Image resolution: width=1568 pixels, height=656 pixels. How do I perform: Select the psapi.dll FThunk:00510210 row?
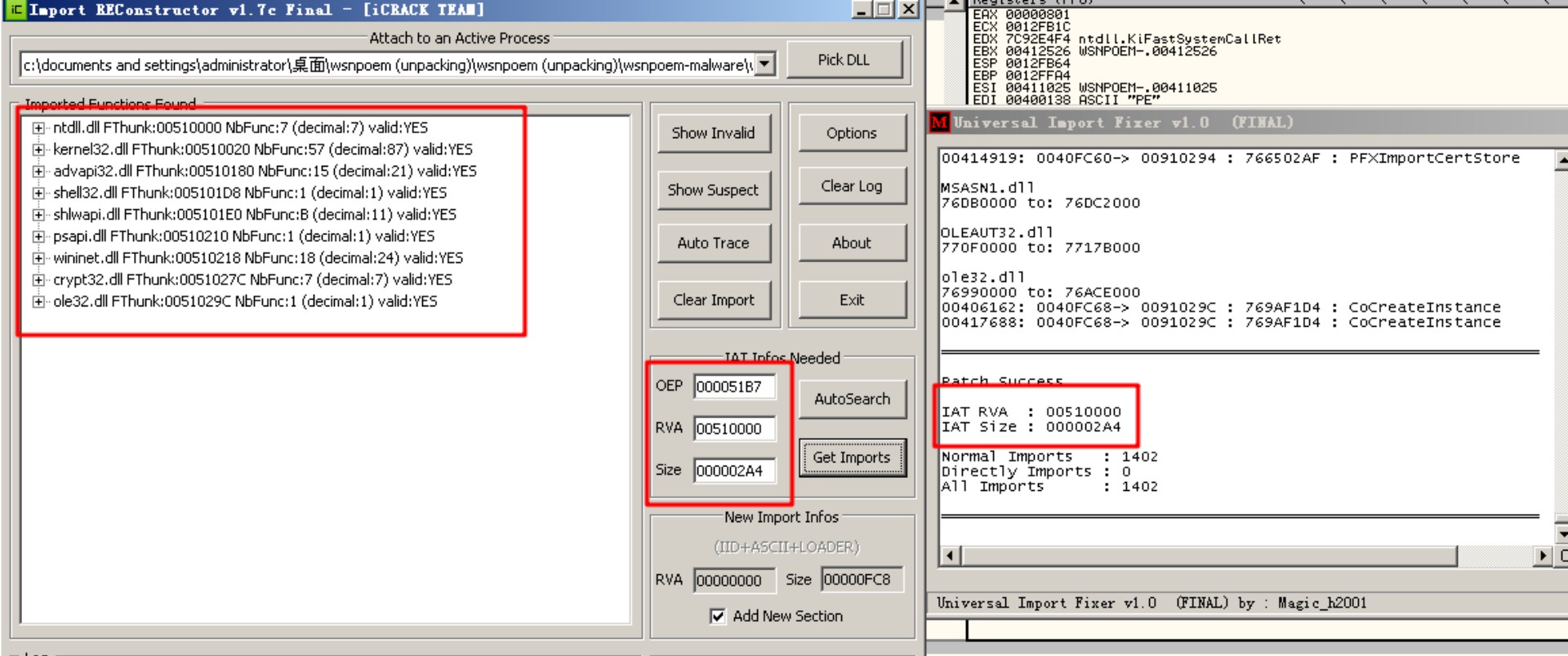point(243,236)
